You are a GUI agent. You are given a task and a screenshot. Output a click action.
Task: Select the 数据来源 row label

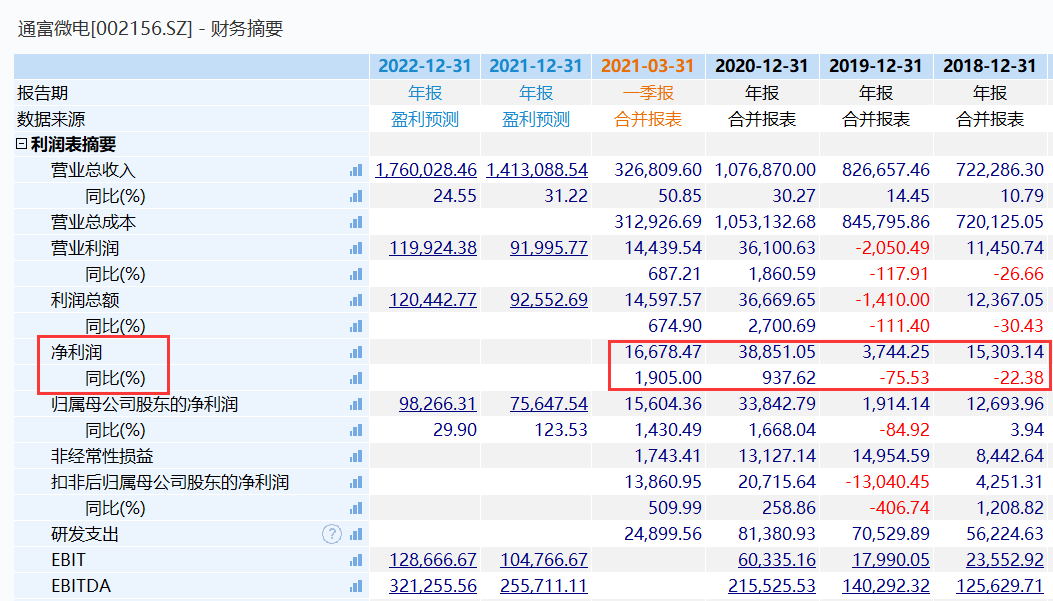(51, 120)
